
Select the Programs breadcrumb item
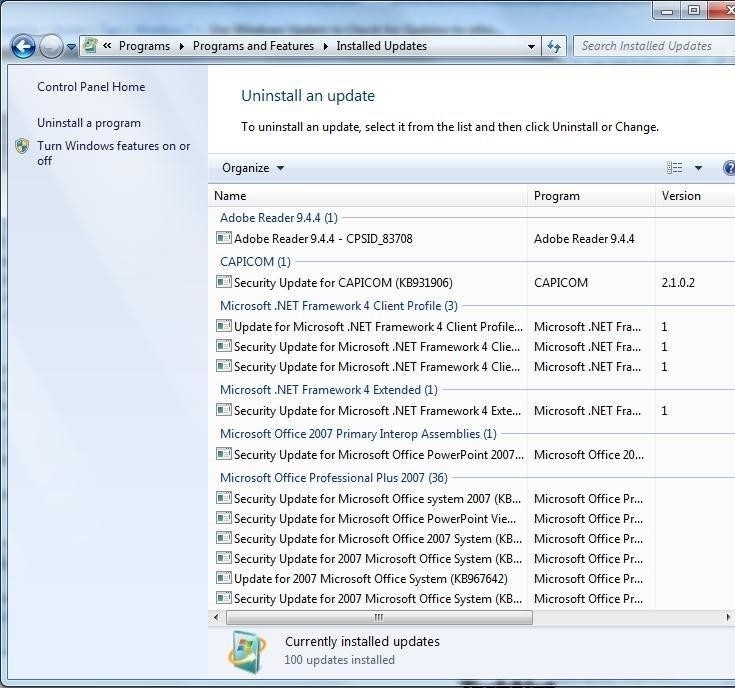pos(143,46)
